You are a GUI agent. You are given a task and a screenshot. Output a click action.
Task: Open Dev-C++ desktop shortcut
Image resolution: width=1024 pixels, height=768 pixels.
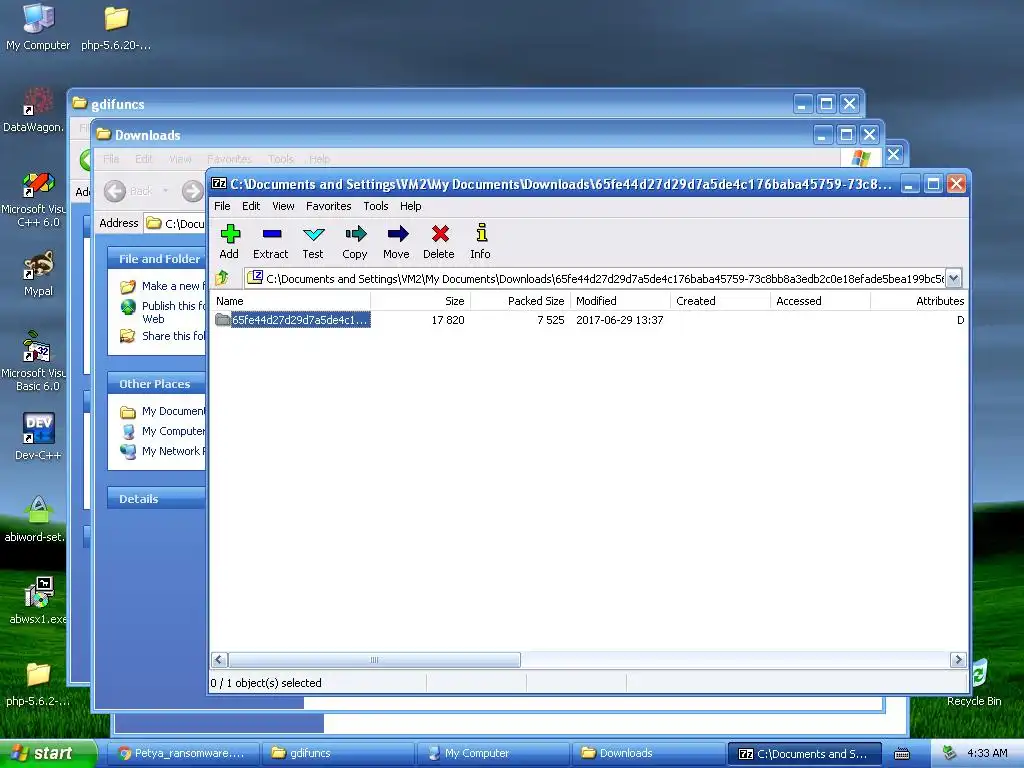tap(39, 436)
